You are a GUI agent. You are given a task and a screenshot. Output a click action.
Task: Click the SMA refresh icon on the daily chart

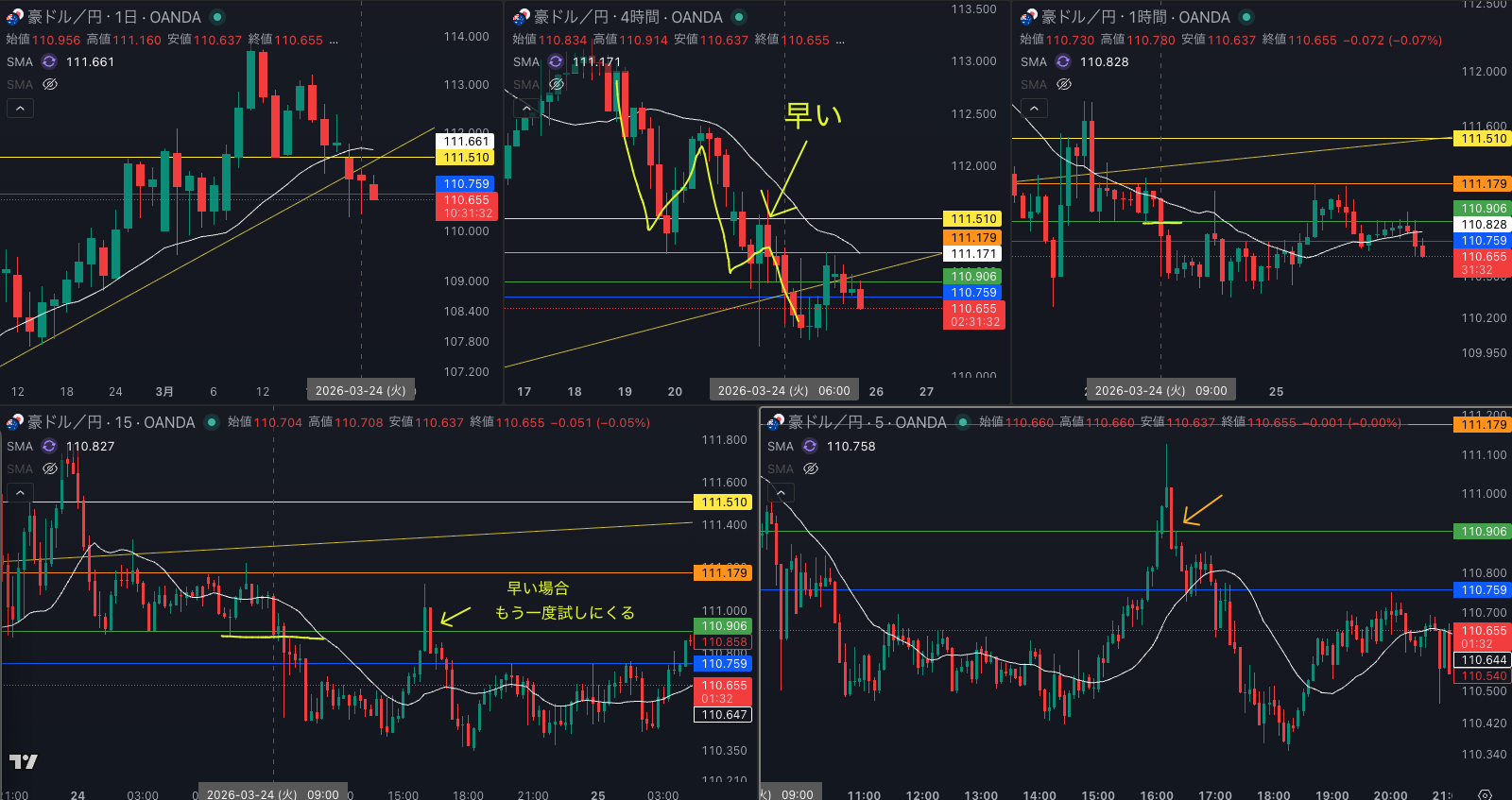point(49,61)
